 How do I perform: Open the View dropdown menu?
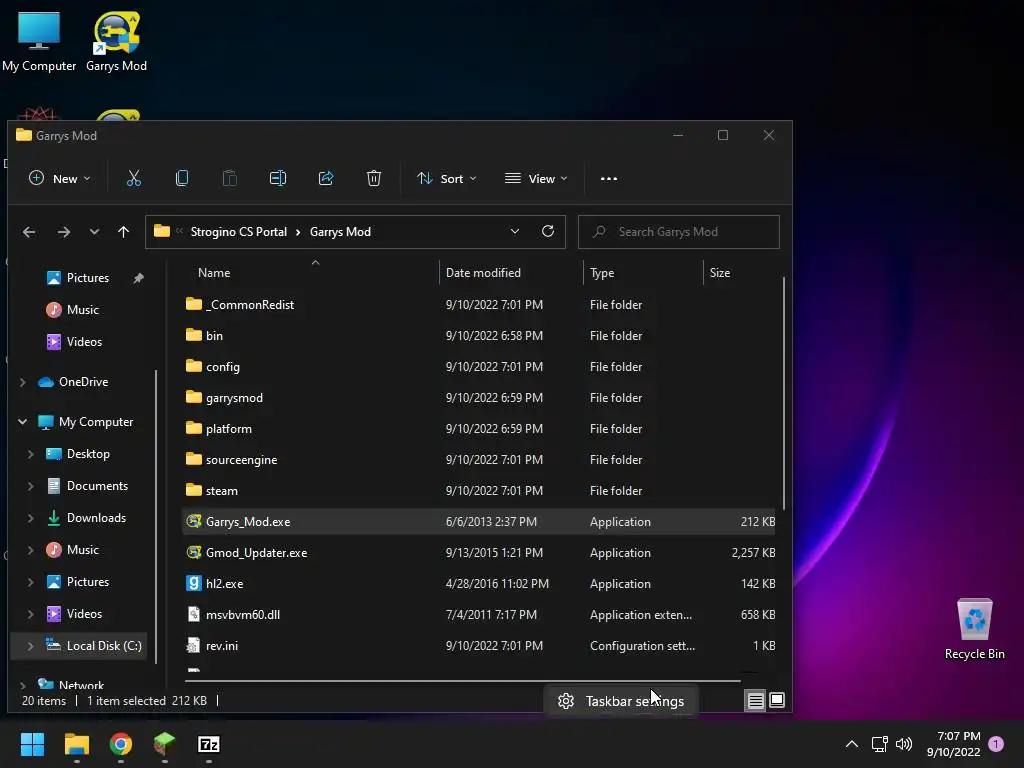(536, 178)
